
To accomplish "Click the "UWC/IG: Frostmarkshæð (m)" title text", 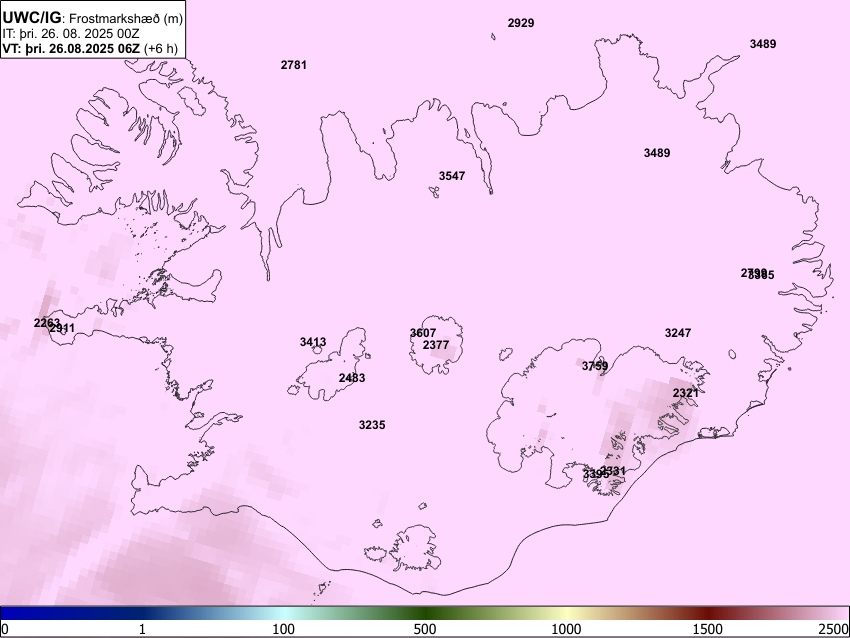I will (93, 18).
